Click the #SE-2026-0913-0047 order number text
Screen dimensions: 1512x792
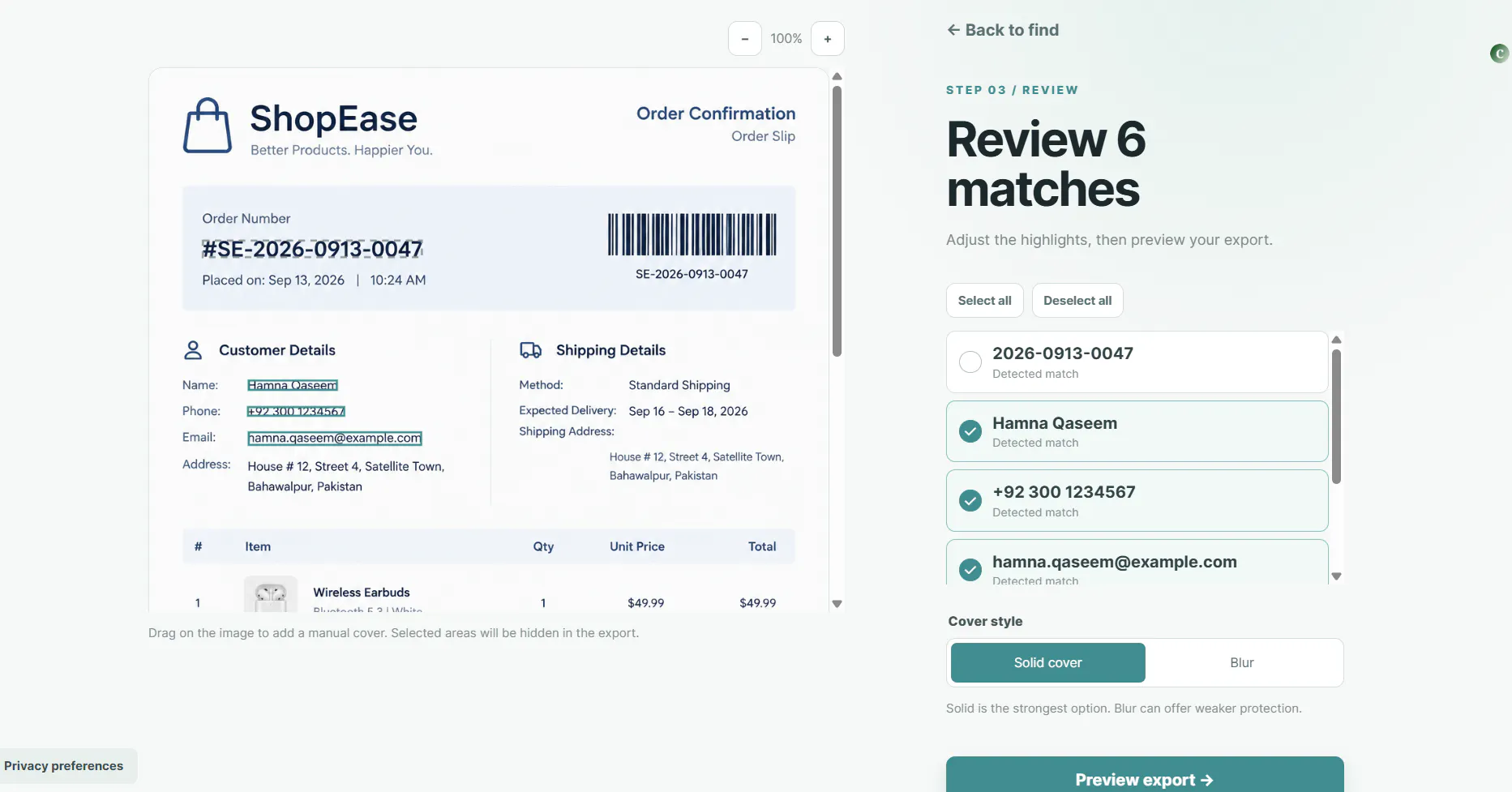(312, 249)
